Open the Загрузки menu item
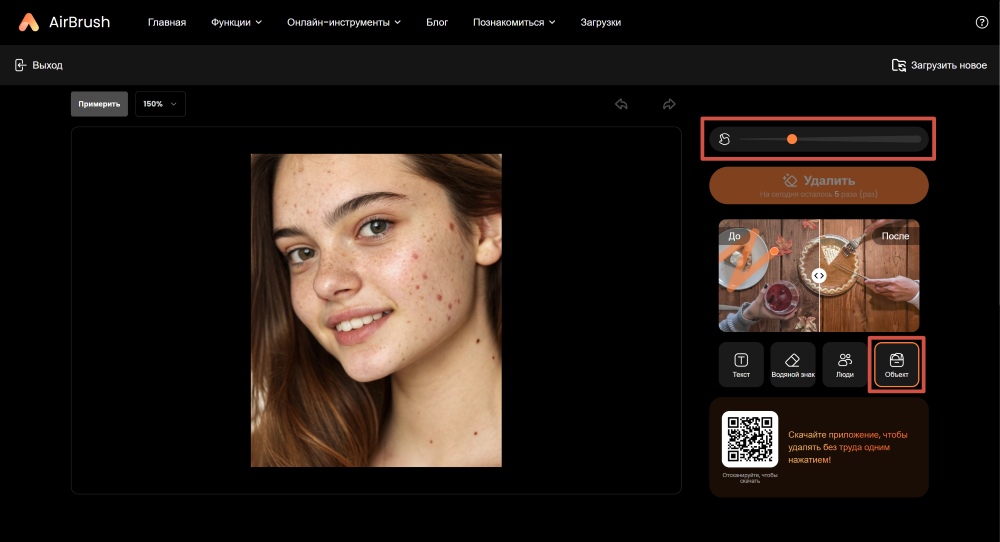The image size is (1000, 542). pyautogui.click(x=601, y=22)
